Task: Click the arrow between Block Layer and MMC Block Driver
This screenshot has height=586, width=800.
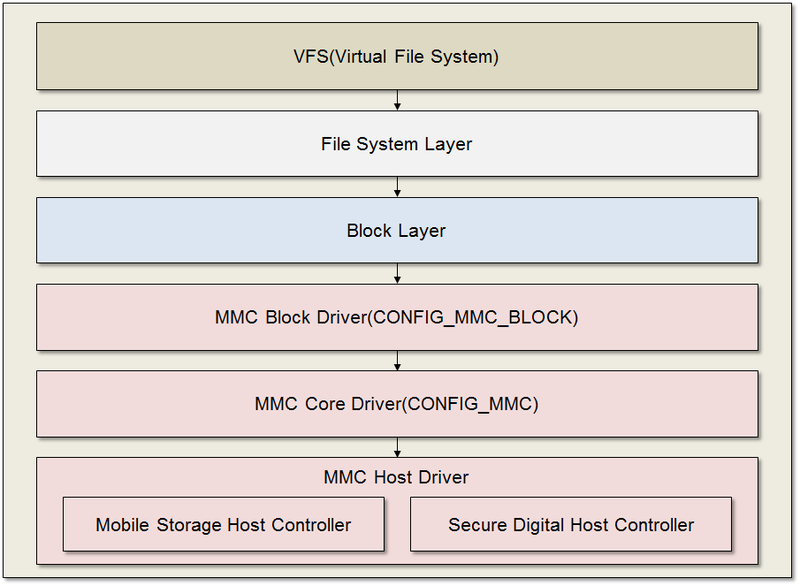Action: pyautogui.click(x=397, y=272)
